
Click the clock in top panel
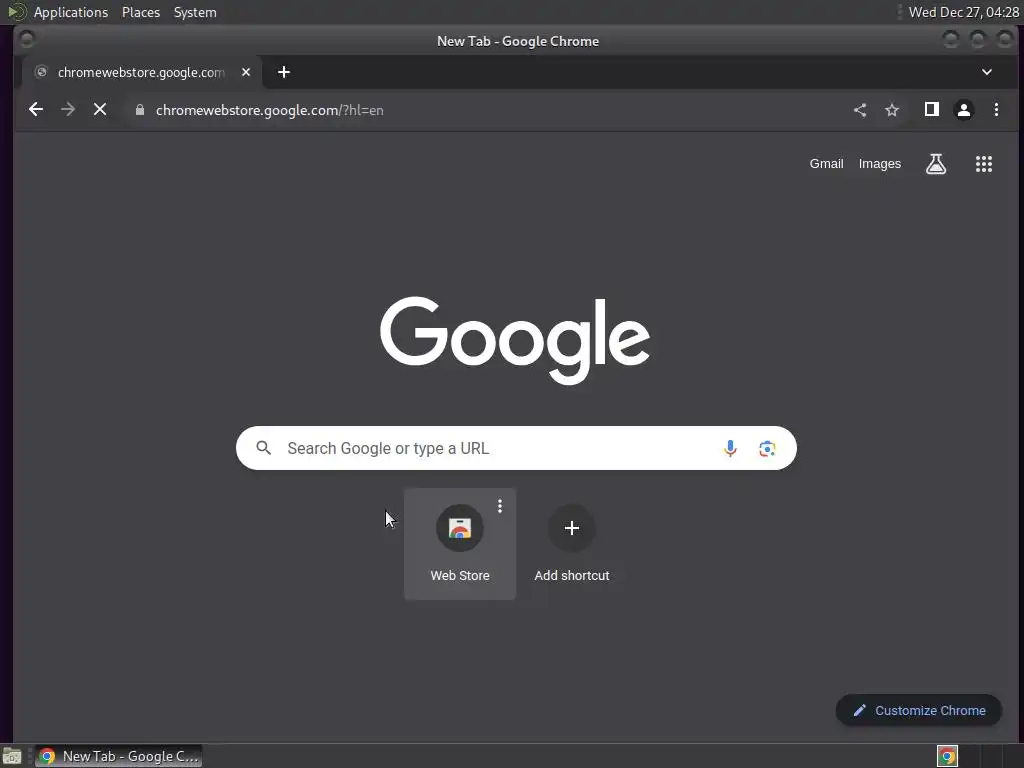point(964,12)
